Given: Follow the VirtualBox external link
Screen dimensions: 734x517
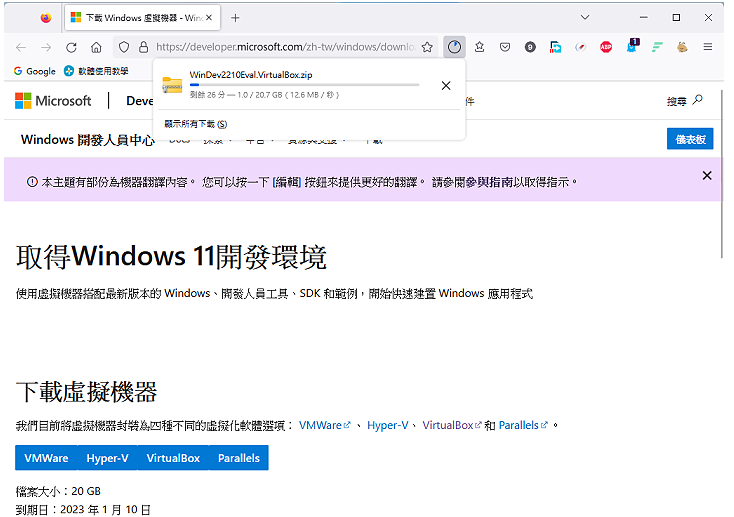Looking at the screenshot, I should (452, 425).
